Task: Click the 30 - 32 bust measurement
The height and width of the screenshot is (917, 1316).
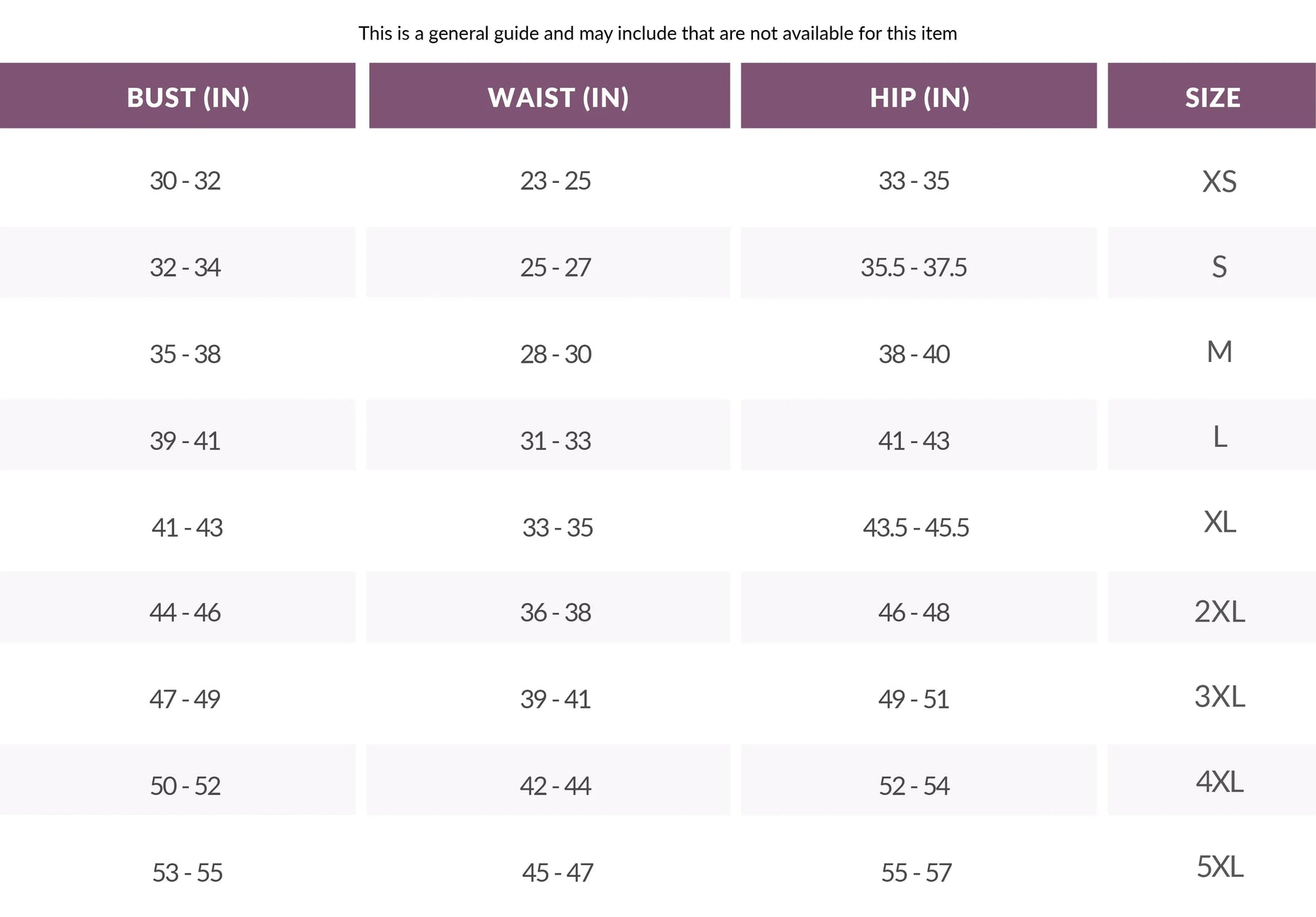Action: coord(185,181)
